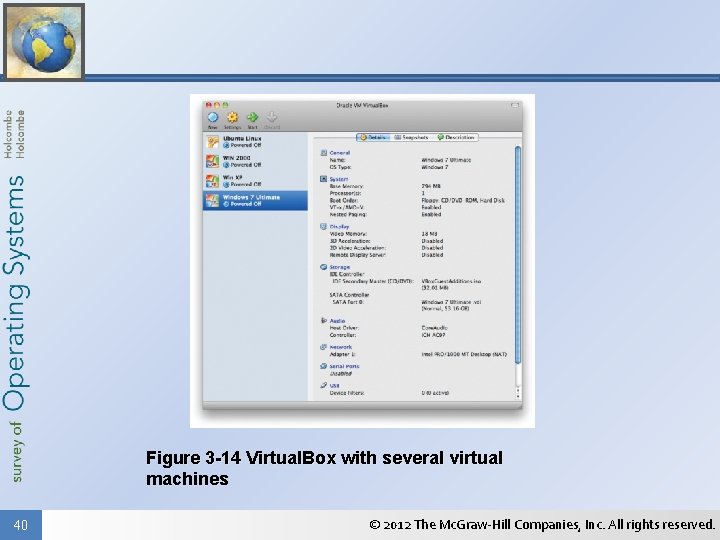The height and width of the screenshot is (540, 720).
Task: Click the red close window button
Action: pyautogui.click(x=208, y=105)
